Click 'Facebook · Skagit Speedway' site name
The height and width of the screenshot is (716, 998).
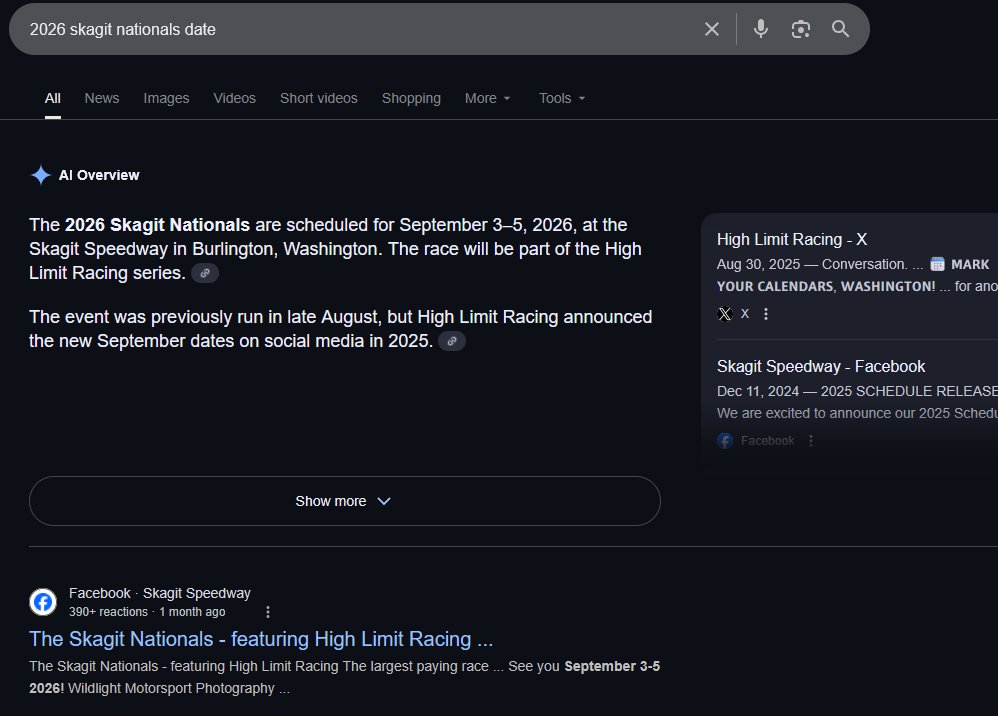[160, 593]
